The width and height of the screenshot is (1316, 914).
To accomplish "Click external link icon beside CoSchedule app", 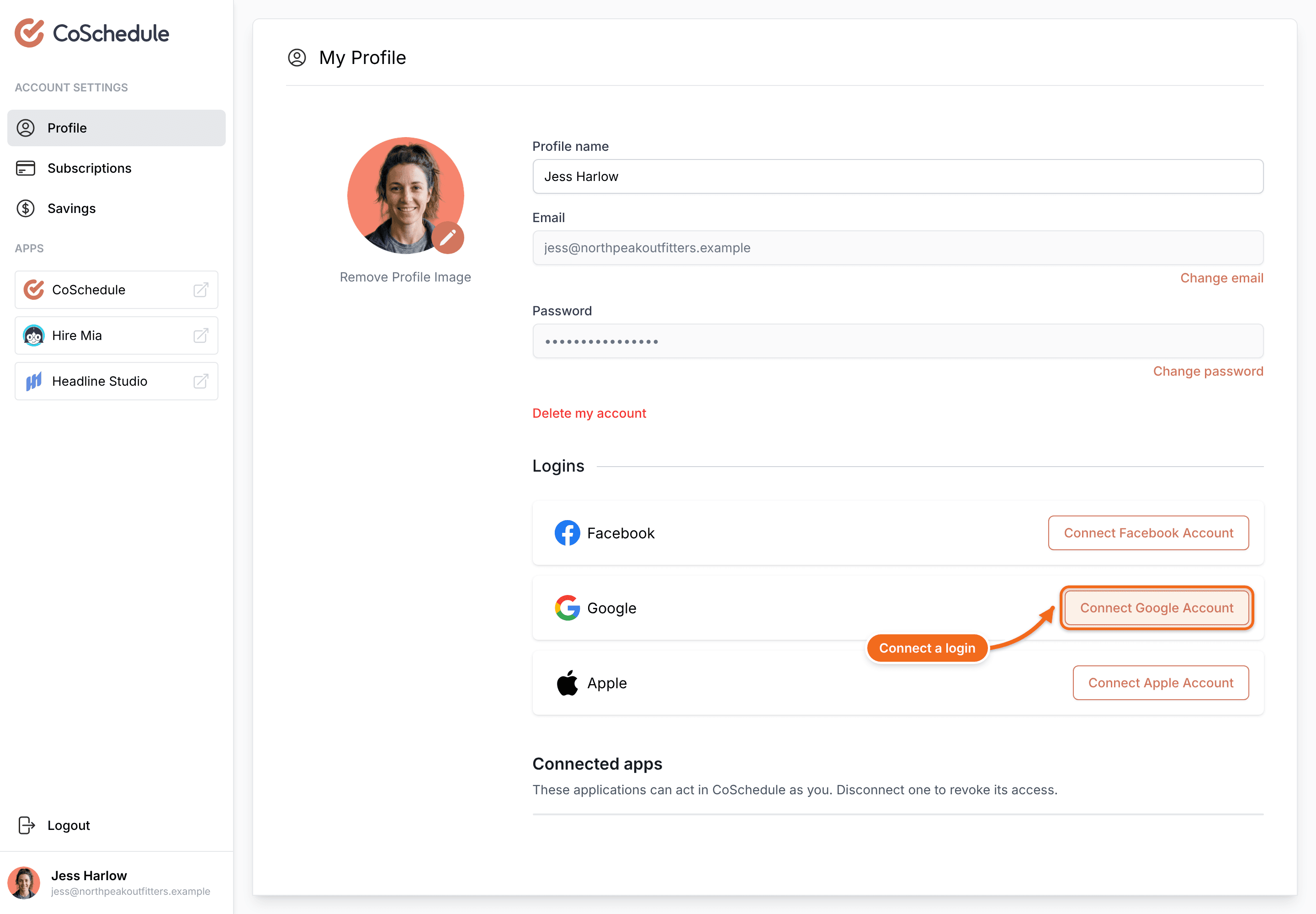I will tap(201, 290).
